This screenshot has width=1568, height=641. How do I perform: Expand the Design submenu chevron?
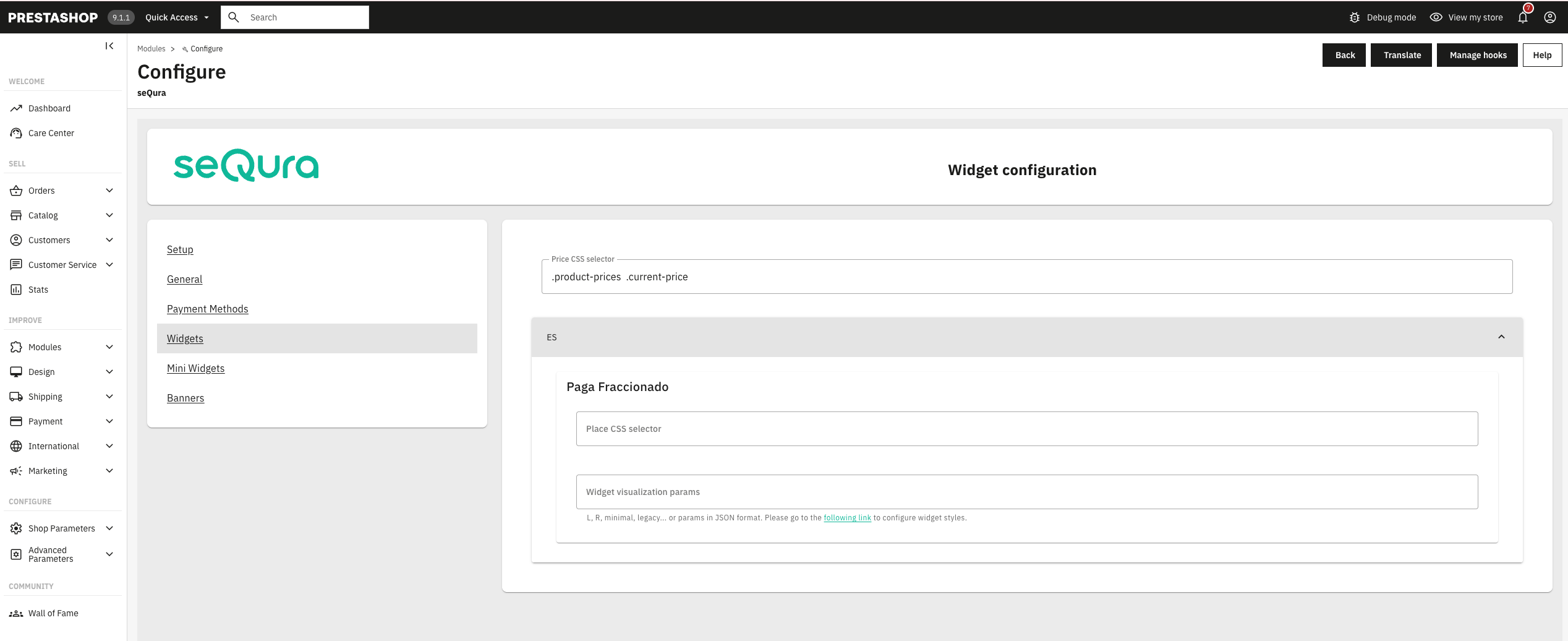click(109, 372)
